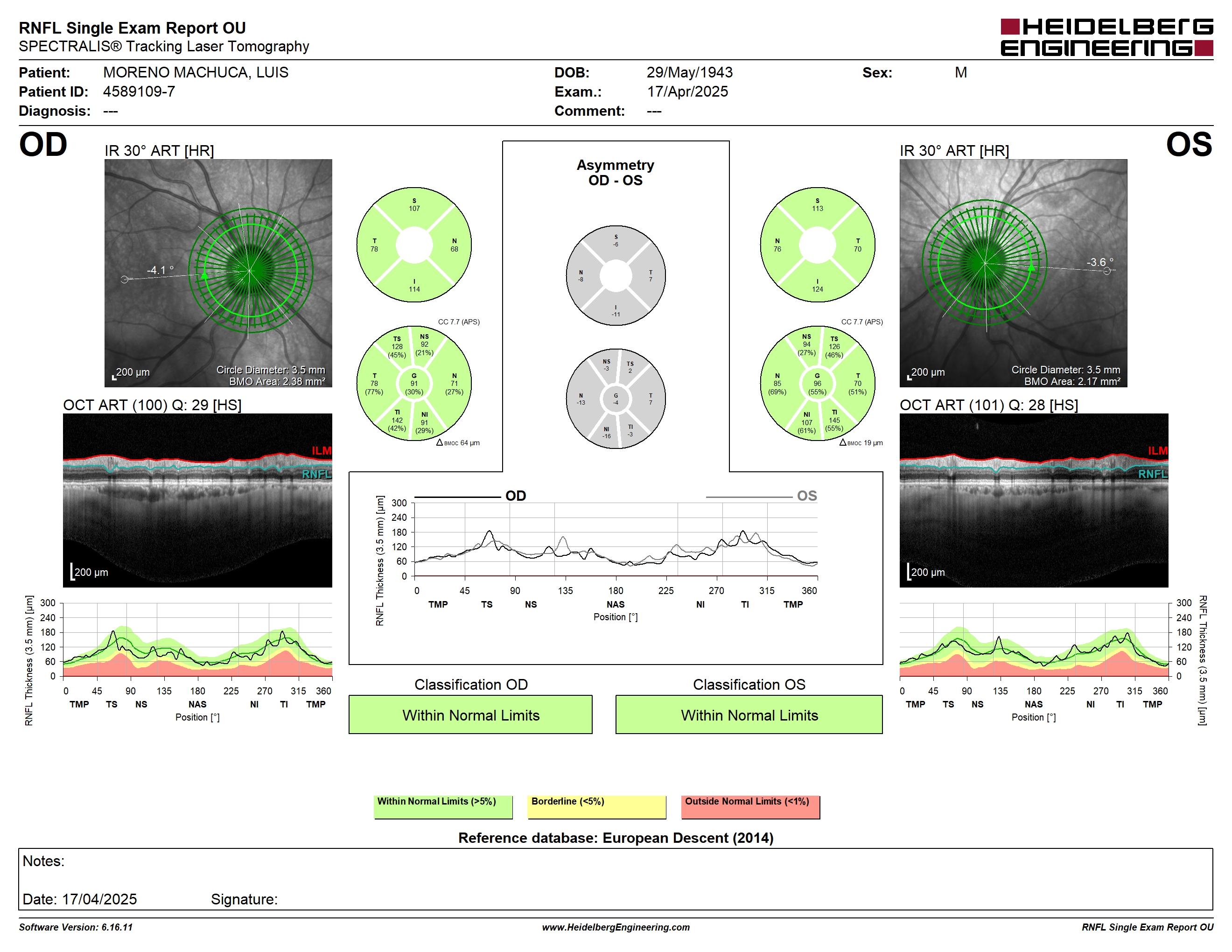Click the OD legend label in the combined graph
This screenshot has width=1232, height=952.
516,496
